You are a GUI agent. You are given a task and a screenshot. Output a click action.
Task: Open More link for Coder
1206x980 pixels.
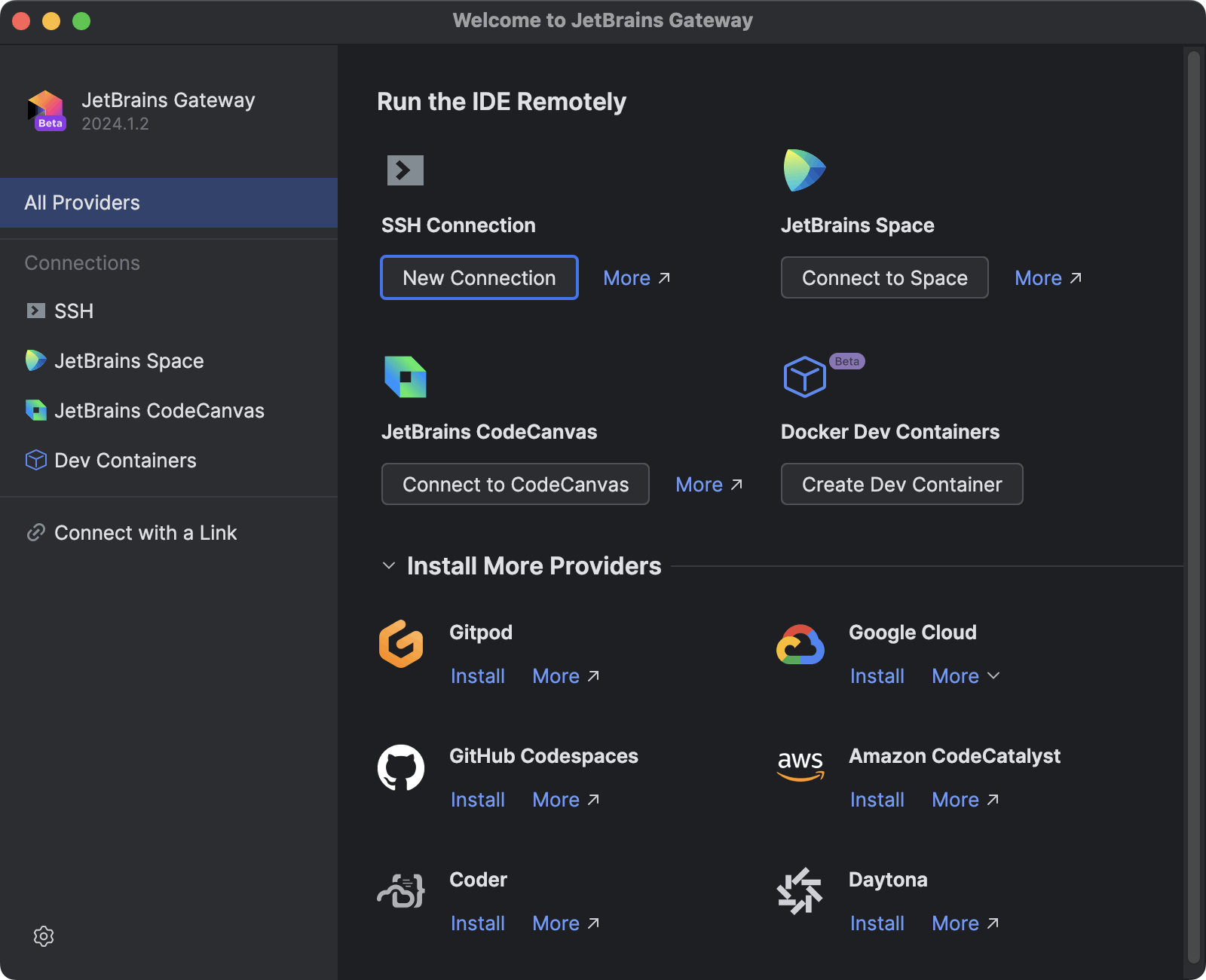(566, 923)
